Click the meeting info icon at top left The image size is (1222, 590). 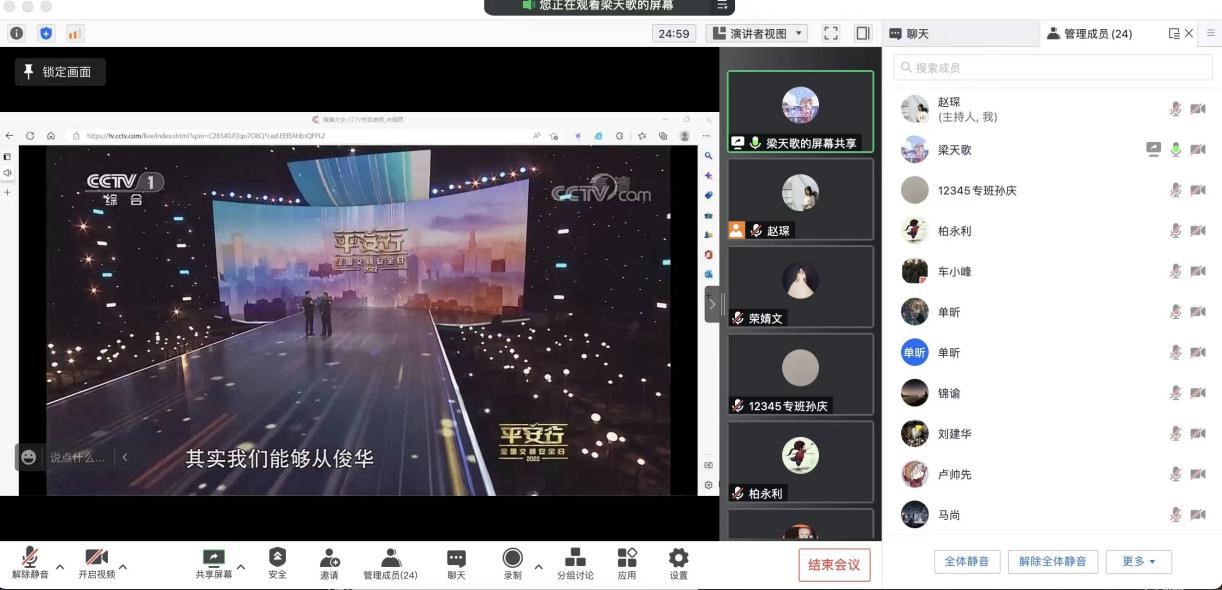tap(17, 33)
